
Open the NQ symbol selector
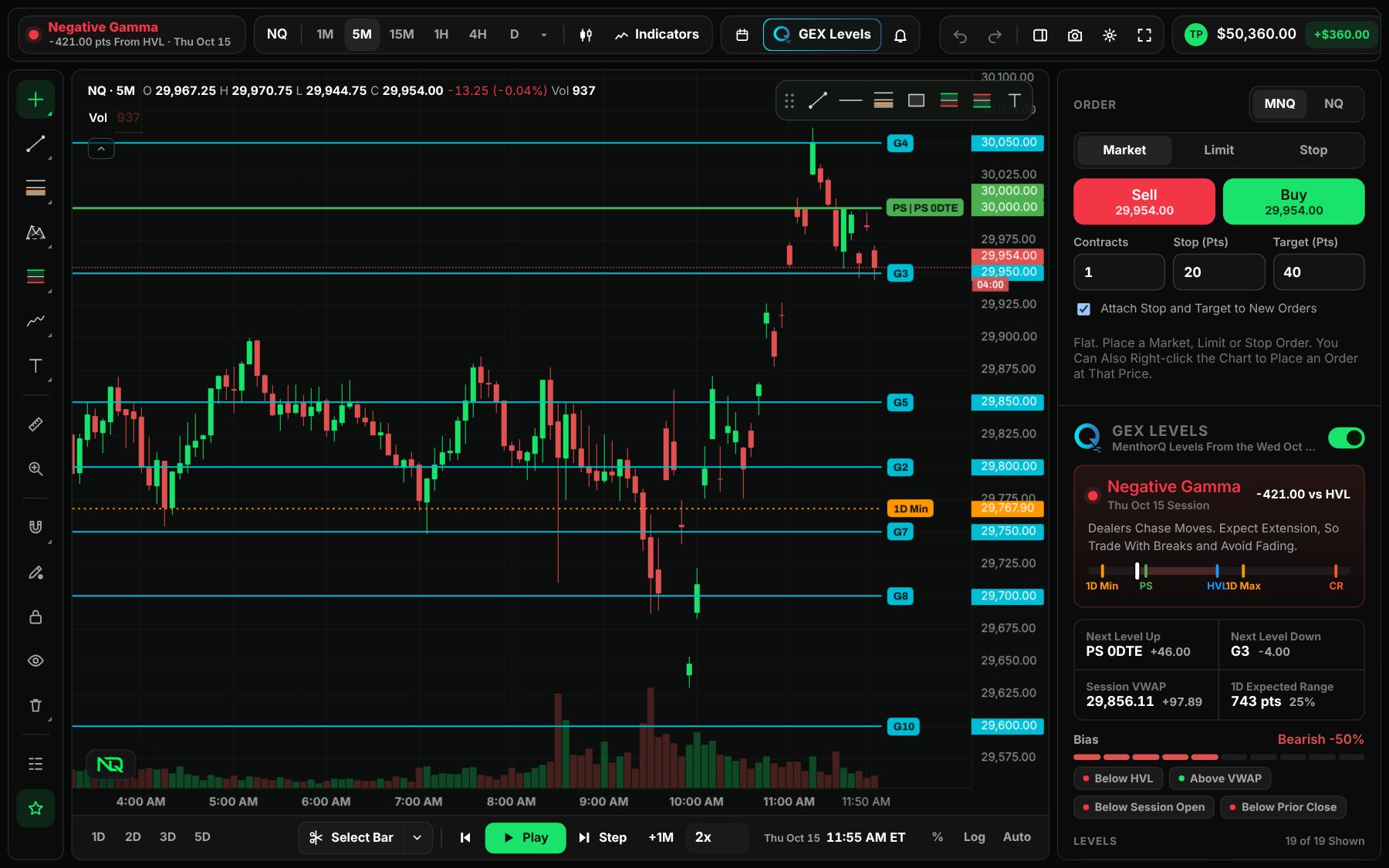pos(277,35)
